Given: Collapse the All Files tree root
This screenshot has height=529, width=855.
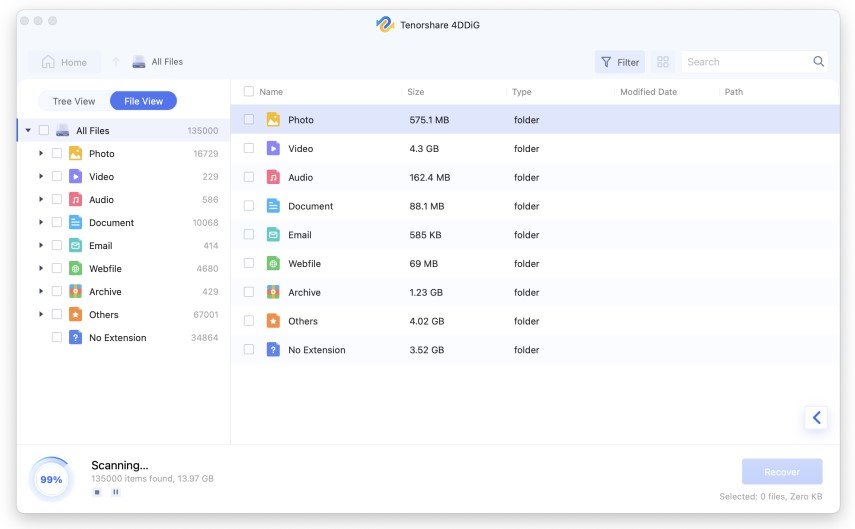Looking at the screenshot, I should tap(28, 131).
